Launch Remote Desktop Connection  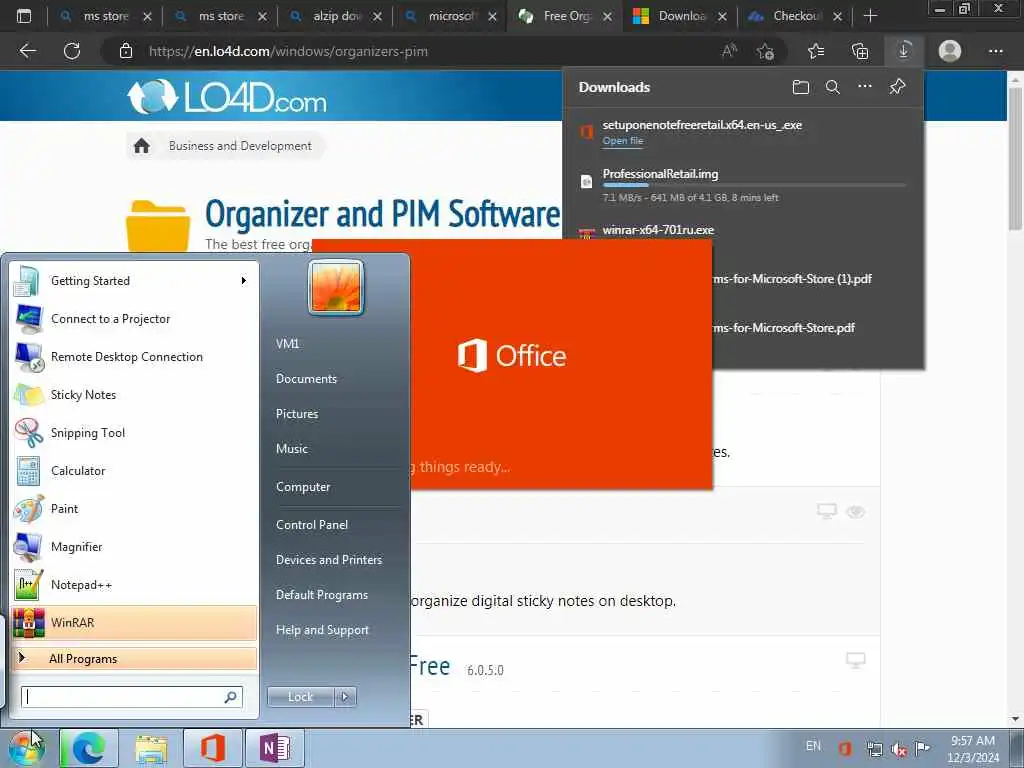[134, 357]
